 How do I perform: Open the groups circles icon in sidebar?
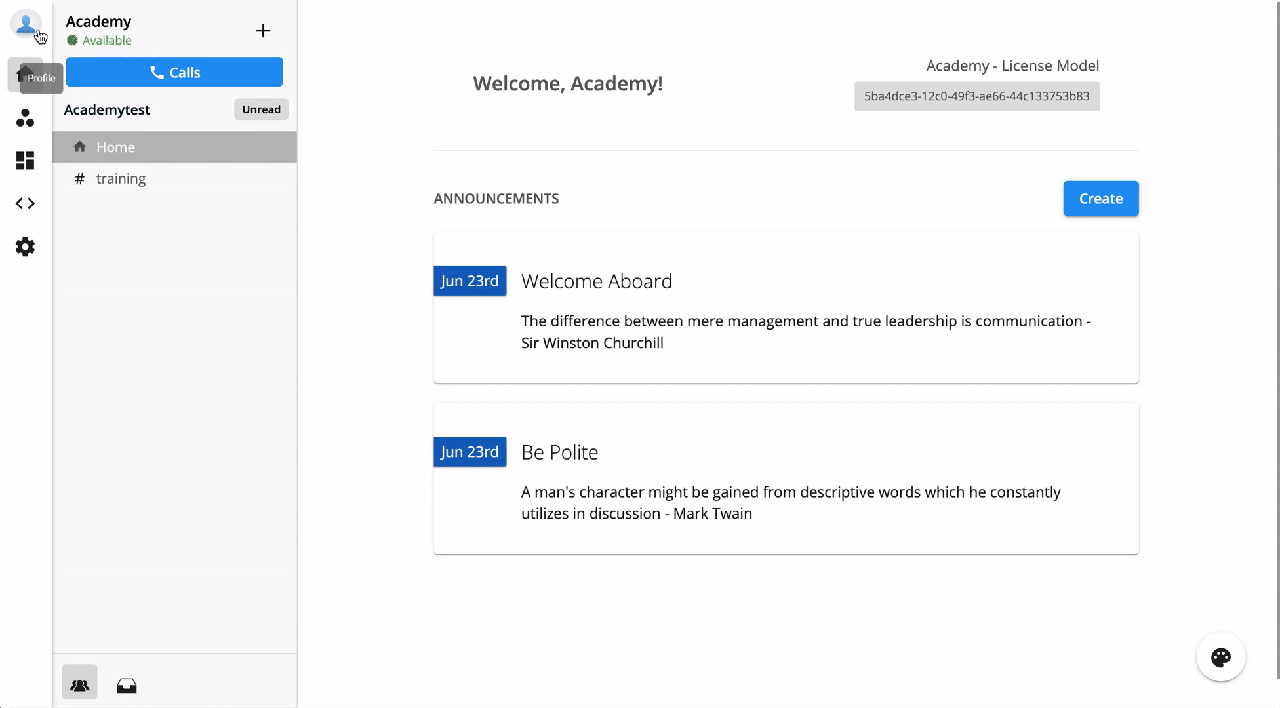click(25, 119)
